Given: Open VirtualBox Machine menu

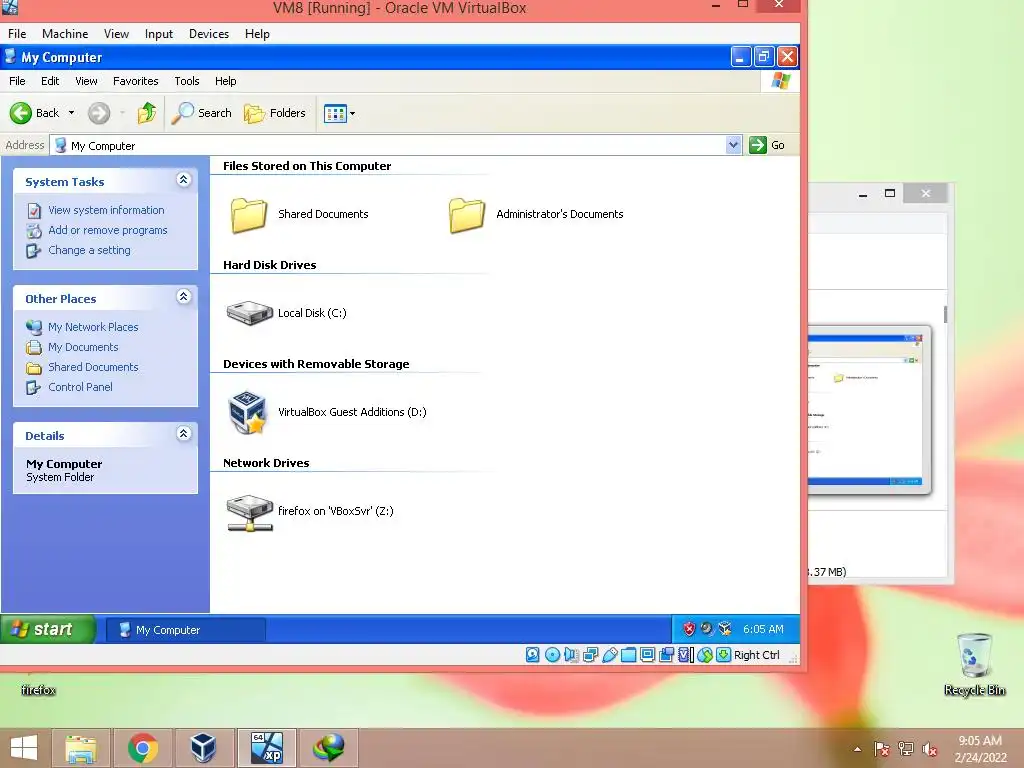Looking at the screenshot, I should [x=65, y=34].
